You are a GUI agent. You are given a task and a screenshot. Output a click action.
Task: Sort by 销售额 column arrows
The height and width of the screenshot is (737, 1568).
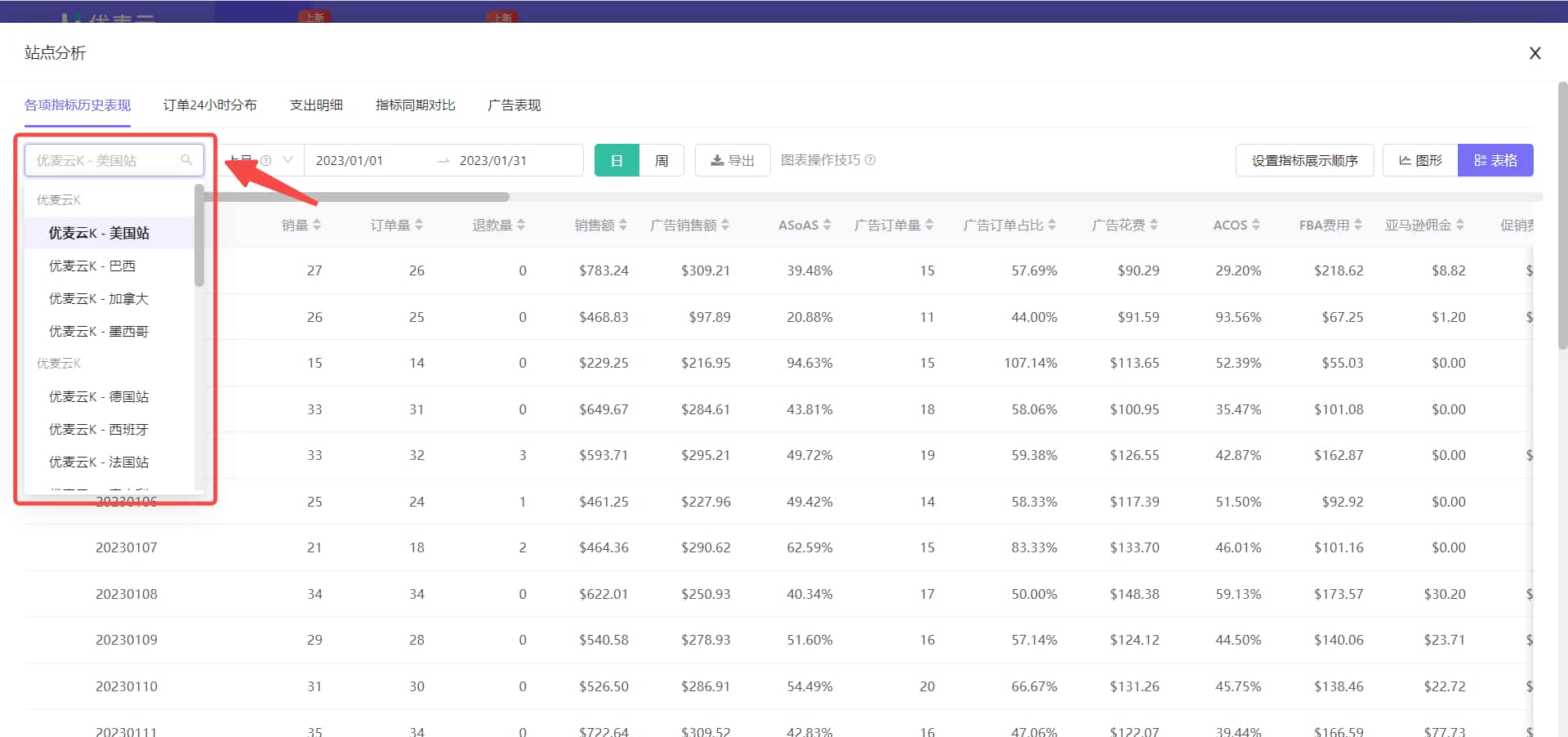(x=623, y=225)
